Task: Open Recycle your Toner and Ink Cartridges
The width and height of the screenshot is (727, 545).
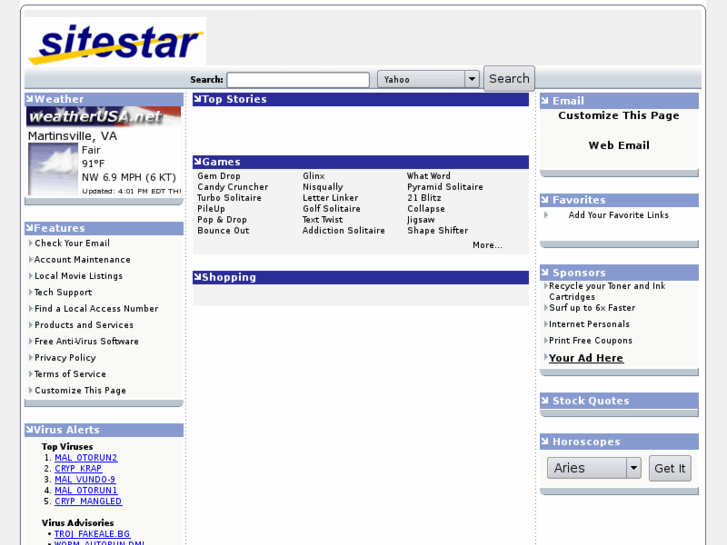Action: click(607, 291)
